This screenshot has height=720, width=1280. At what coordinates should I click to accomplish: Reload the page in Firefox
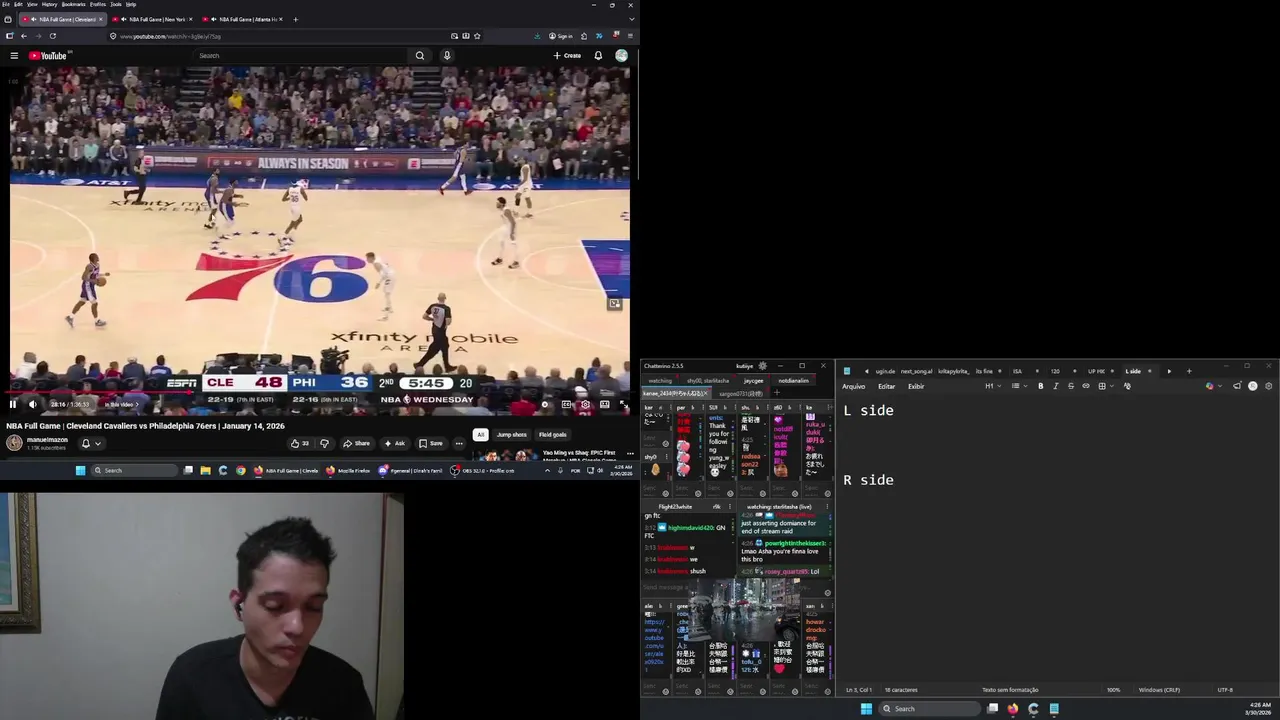(53, 36)
